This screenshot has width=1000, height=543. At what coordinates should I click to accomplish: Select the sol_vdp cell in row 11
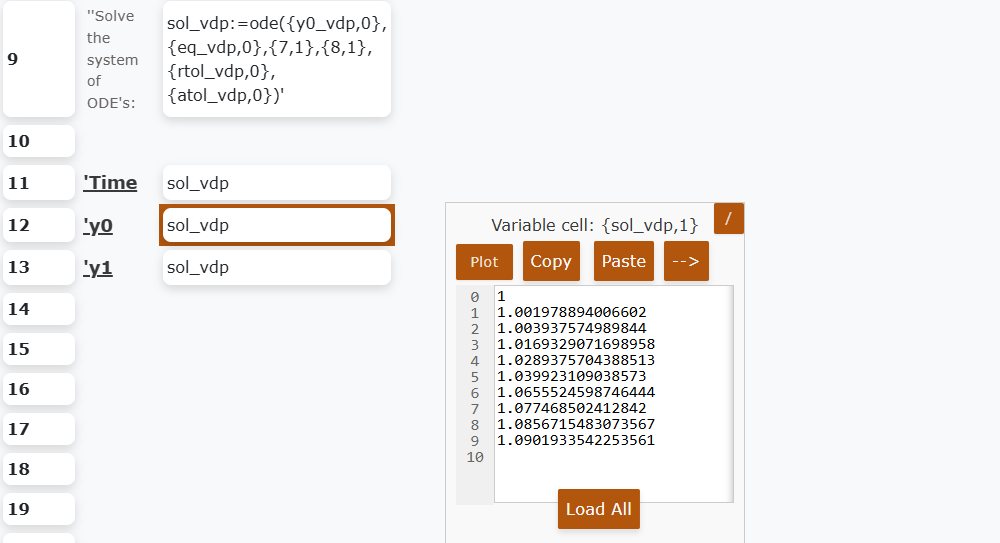point(276,183)
